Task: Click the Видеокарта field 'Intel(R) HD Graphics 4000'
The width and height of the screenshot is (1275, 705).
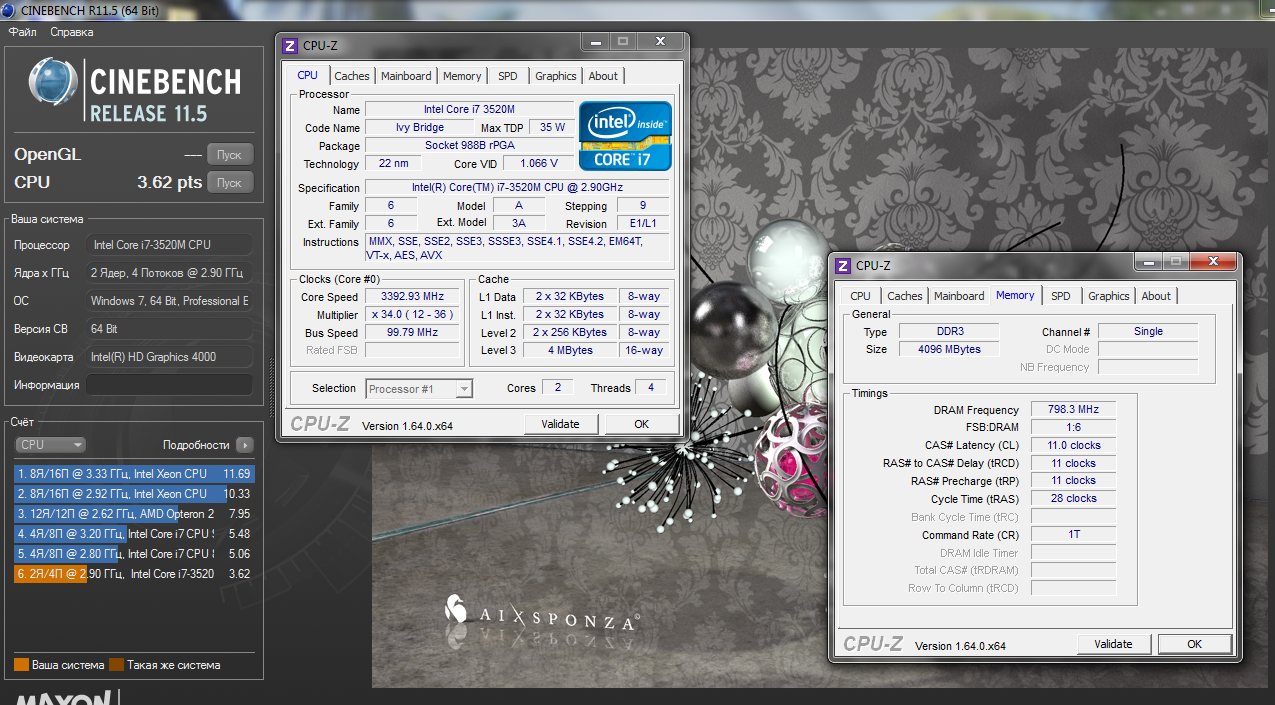Action: point(169,357)
